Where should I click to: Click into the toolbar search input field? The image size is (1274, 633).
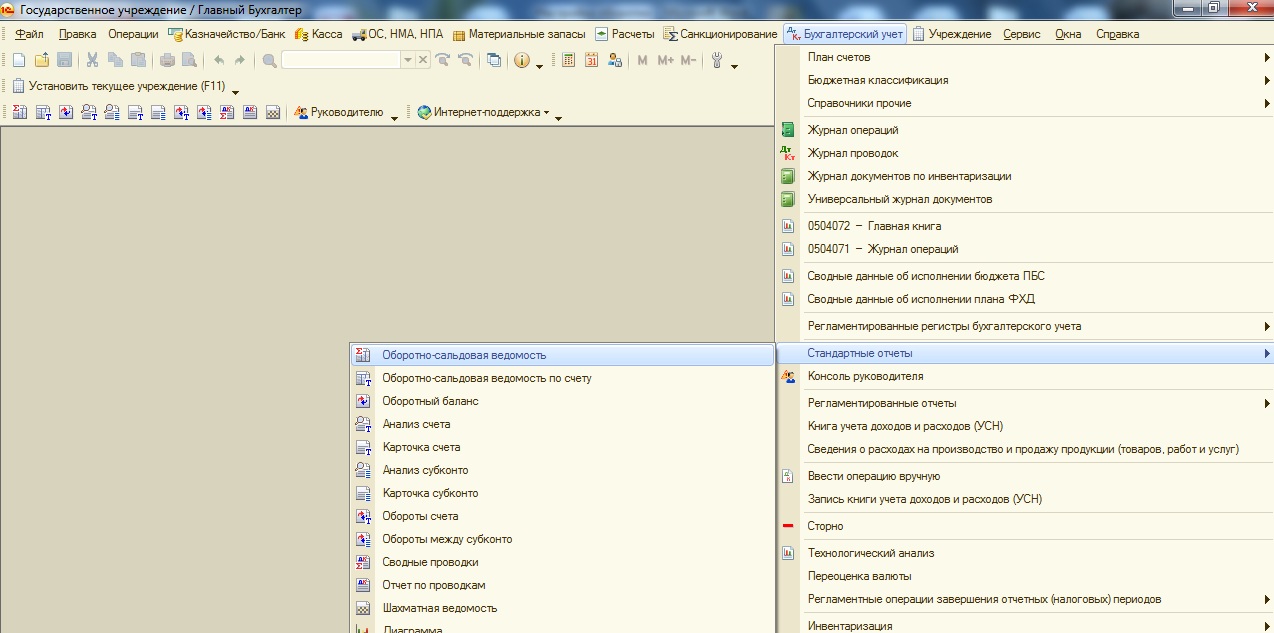click(x=340, y=60)
